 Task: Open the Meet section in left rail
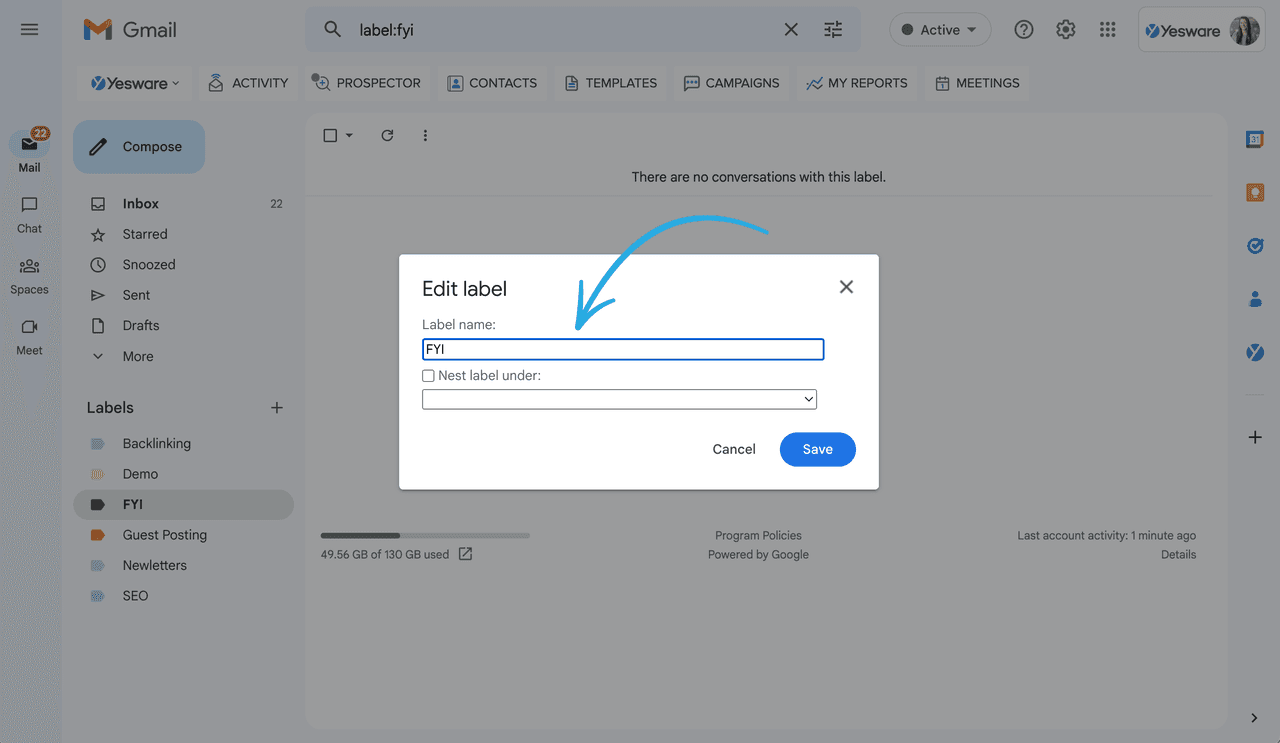coord(29,335)
